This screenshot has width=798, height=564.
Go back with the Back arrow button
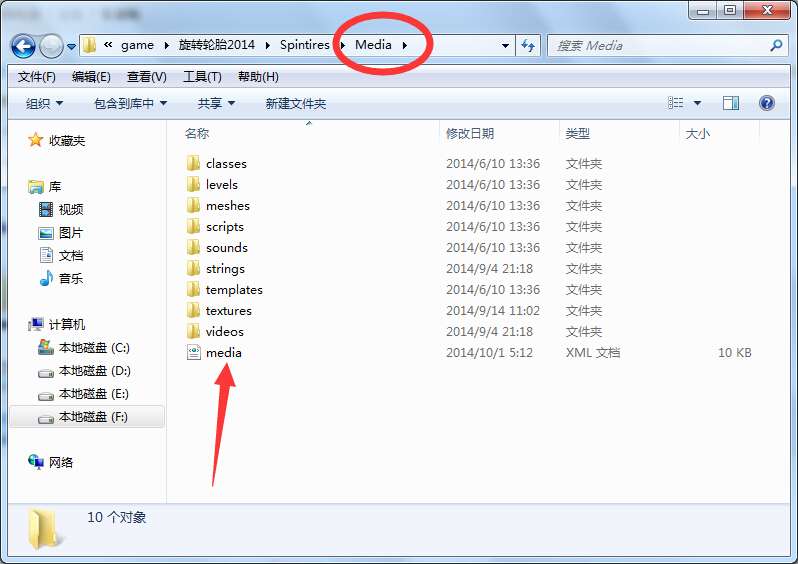point(23,46)
